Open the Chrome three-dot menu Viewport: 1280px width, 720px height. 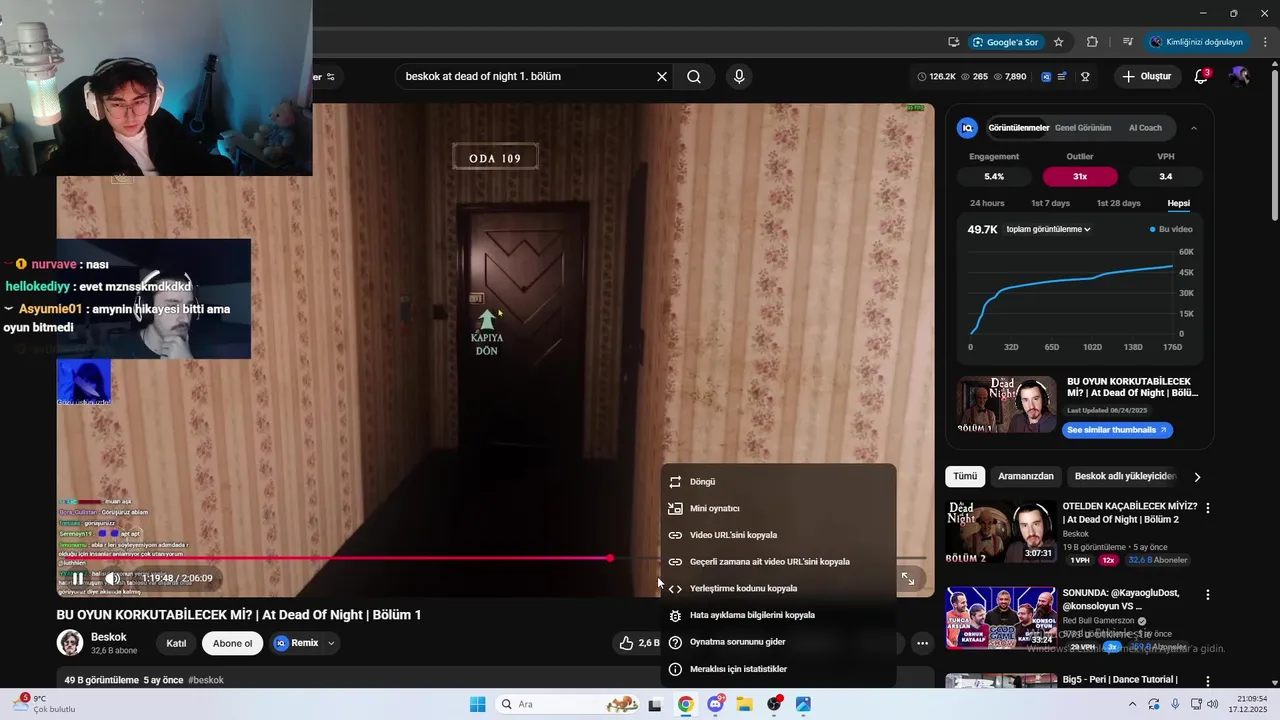[x=1265, y=42]
